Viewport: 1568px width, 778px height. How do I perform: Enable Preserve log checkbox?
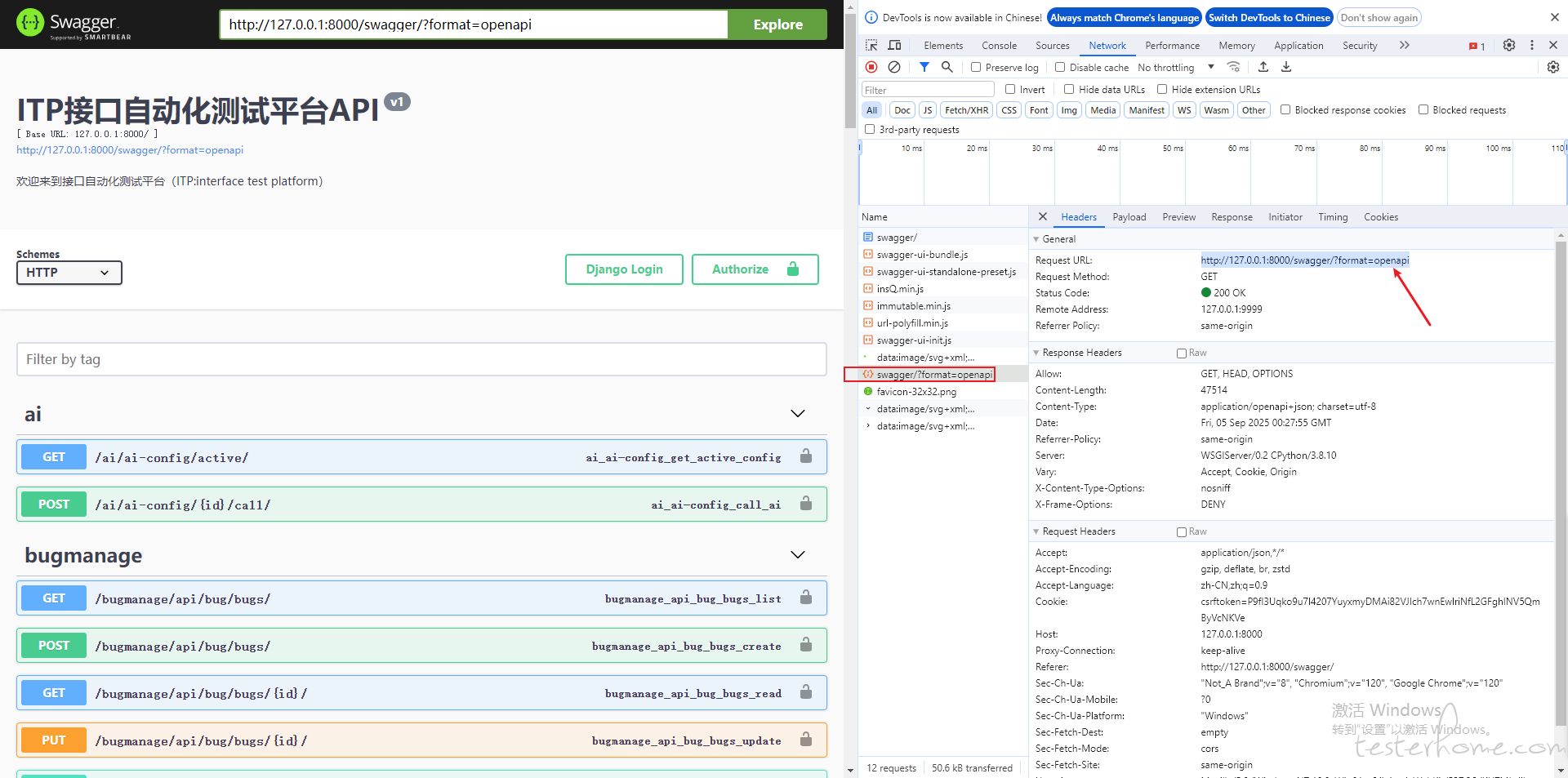976,67
